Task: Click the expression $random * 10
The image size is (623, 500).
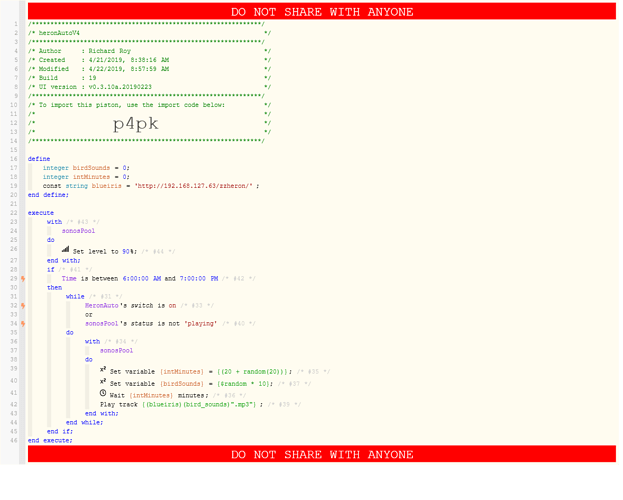Action: click(x=245, y=384)
